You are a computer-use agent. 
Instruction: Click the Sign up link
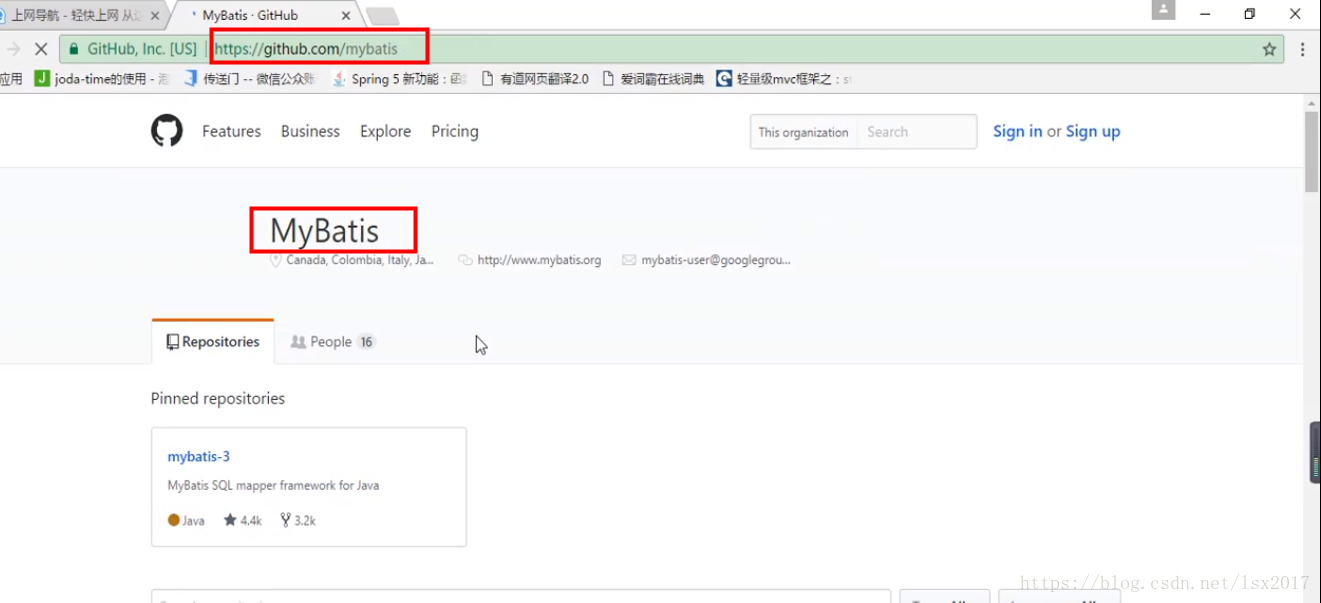(x=1093, y=131)
